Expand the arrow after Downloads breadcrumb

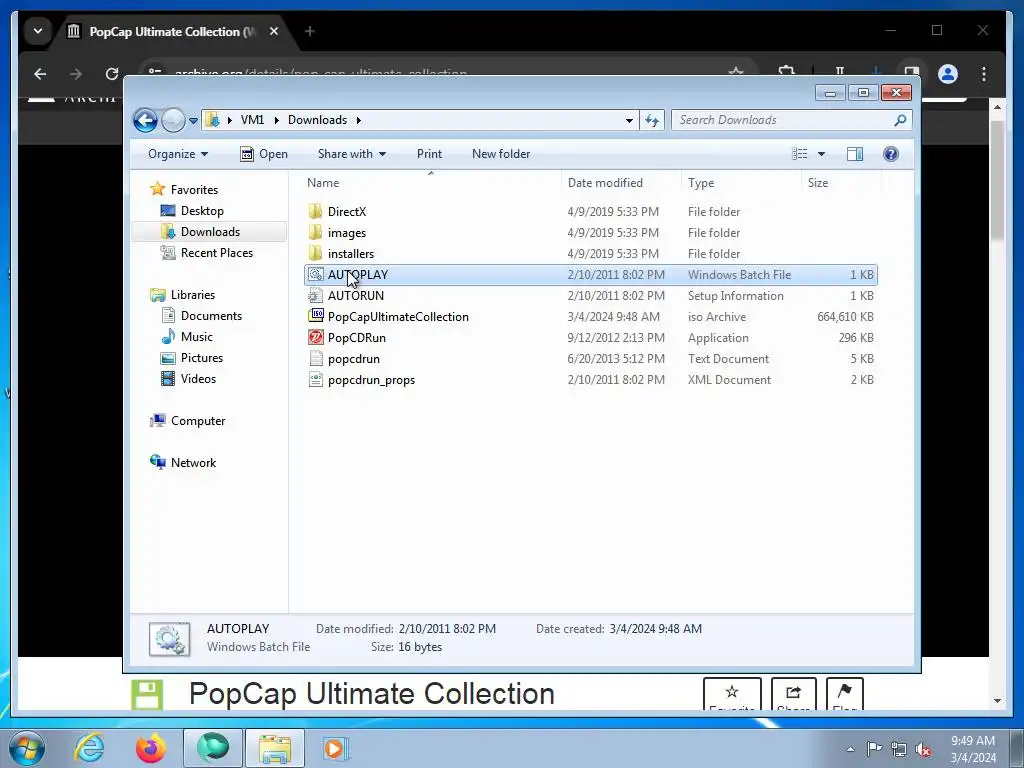359,121
